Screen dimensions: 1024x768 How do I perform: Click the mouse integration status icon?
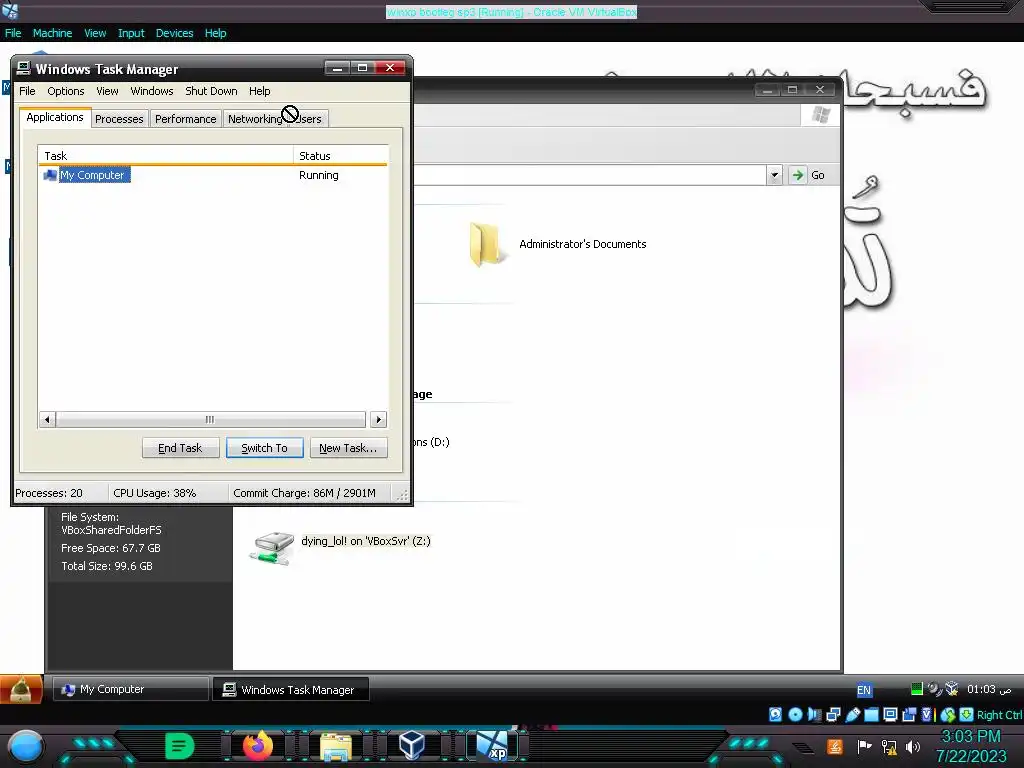point(948,714)
